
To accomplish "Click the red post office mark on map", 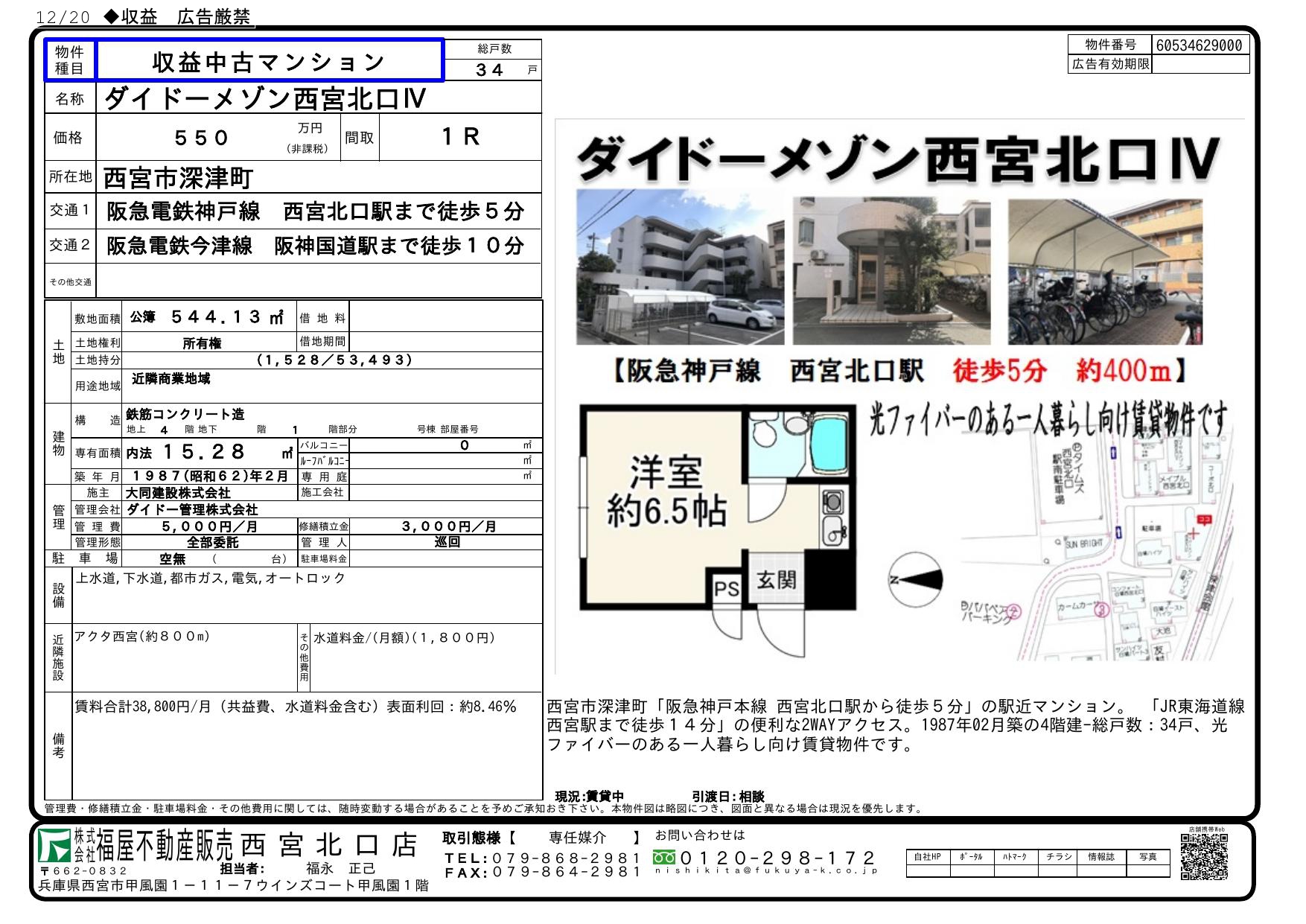I will (1203, 520).
